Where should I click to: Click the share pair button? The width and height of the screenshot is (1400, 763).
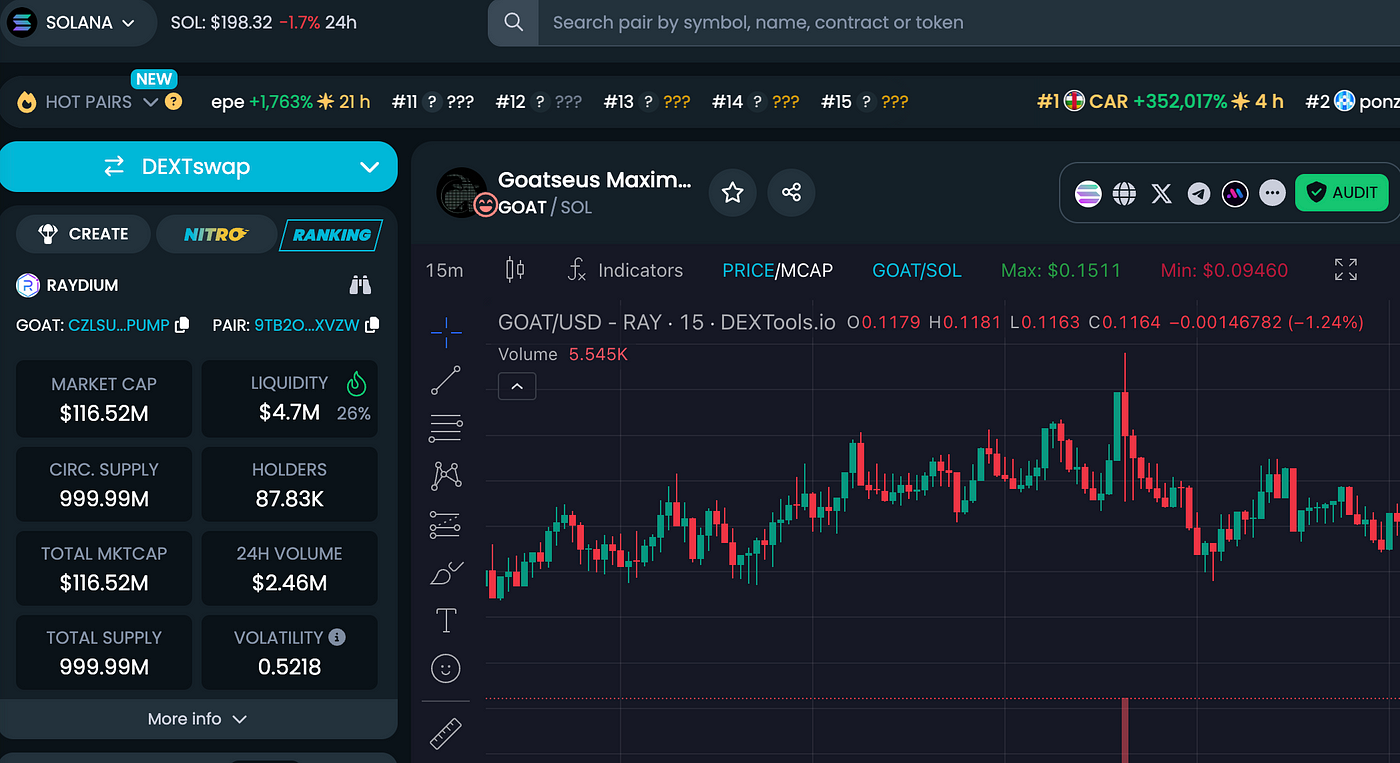point(791,192)
